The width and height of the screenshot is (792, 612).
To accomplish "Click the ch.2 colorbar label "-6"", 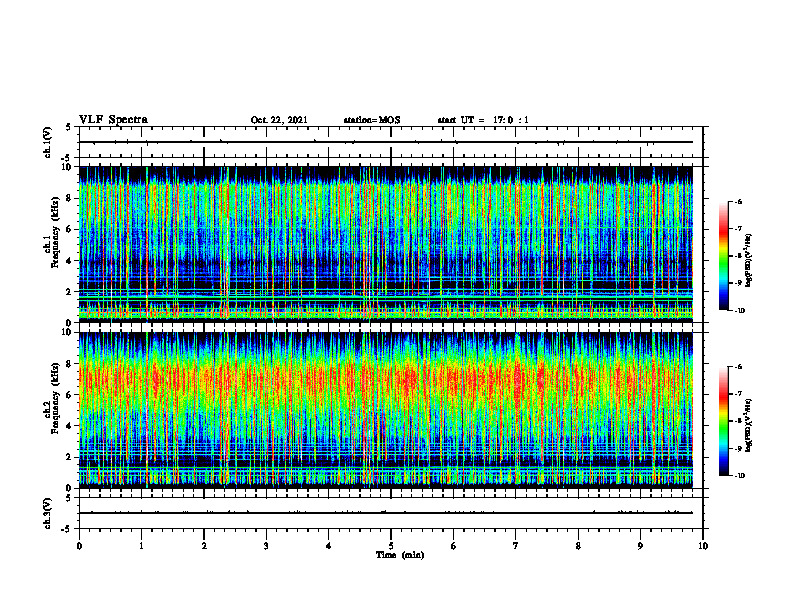I will [x=738, y=367].
